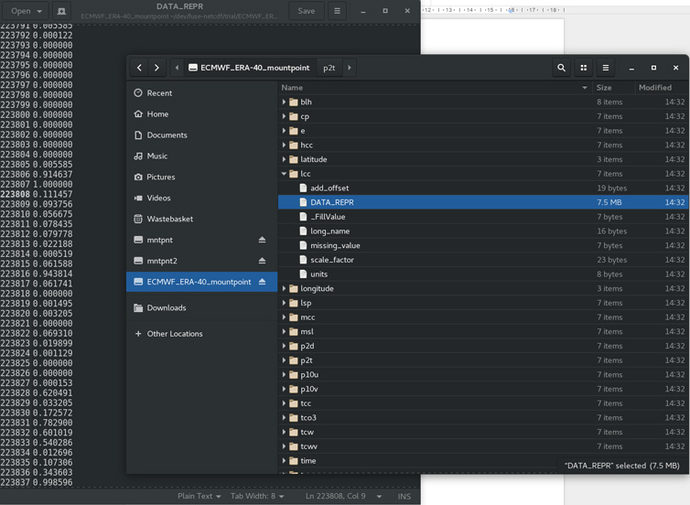Select the missing_value file
Image resolution: width=690 pixels, height=505 pixels.
tap(483, 245)
